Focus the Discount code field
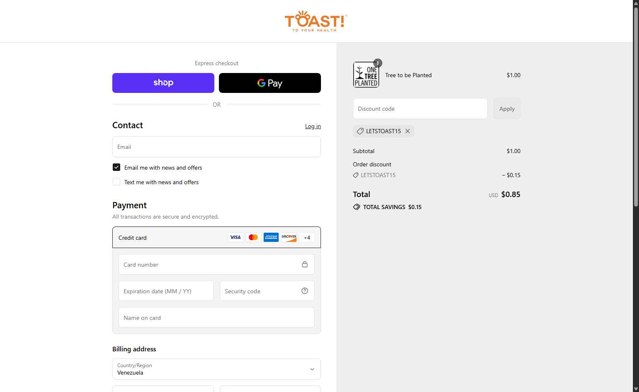 [420, 108]
